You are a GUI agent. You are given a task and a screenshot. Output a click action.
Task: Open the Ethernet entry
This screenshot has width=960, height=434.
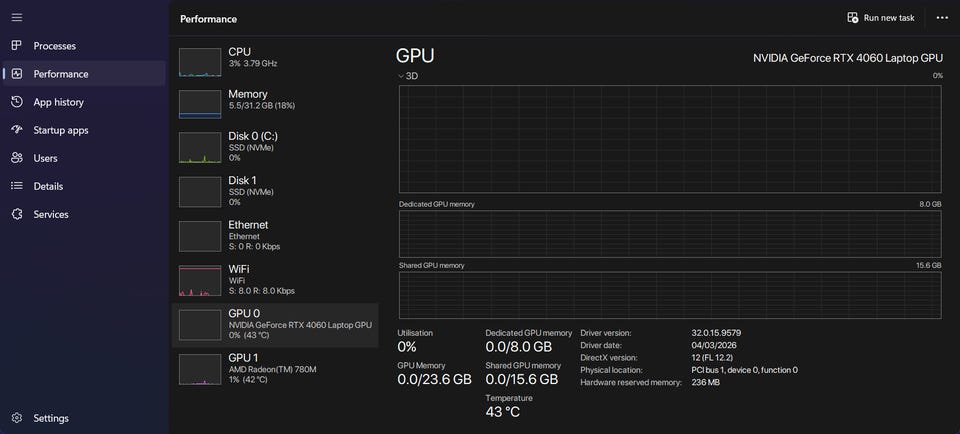[x=275, y=235]
